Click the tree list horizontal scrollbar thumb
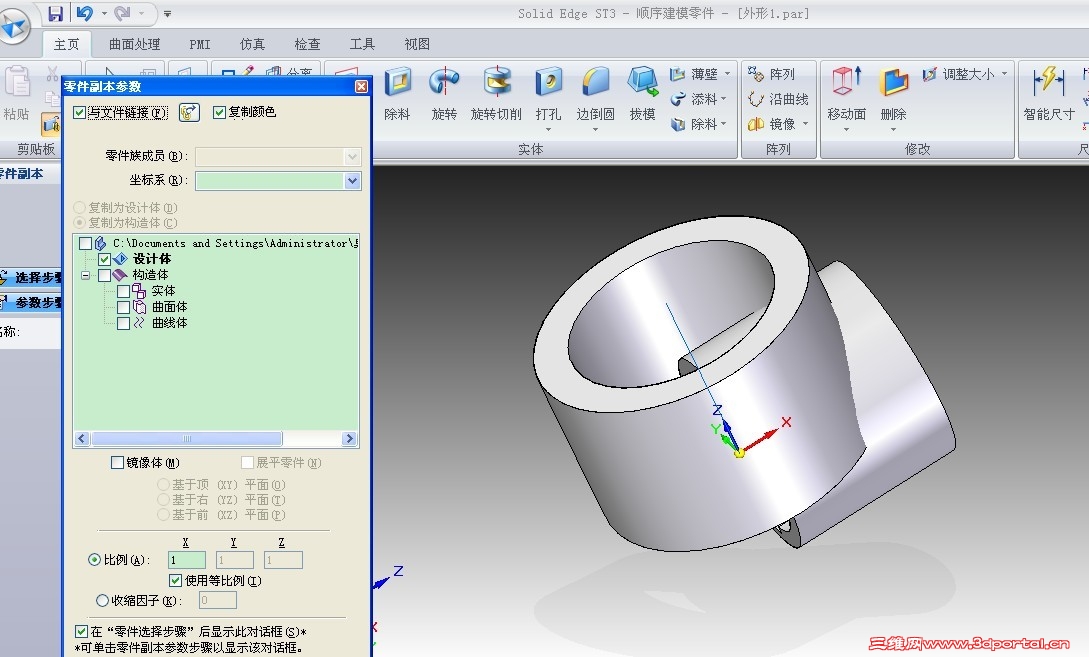1089x657 pixels. pyautogui.click(x=187, y=439)
